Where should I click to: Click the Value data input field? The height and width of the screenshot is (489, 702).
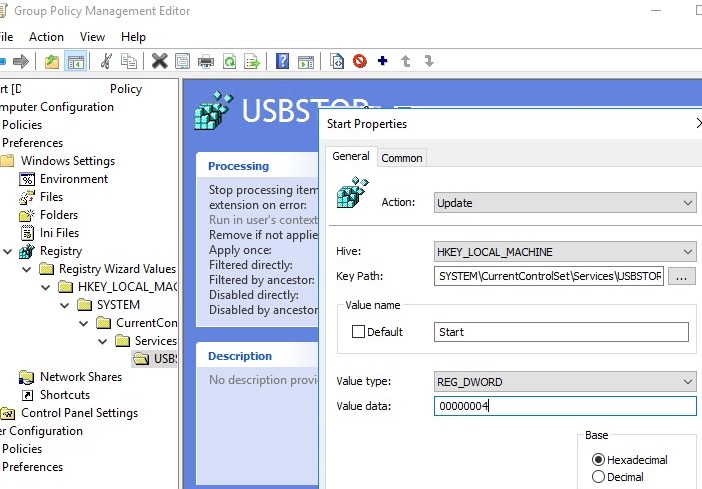(x=565, y=406)
